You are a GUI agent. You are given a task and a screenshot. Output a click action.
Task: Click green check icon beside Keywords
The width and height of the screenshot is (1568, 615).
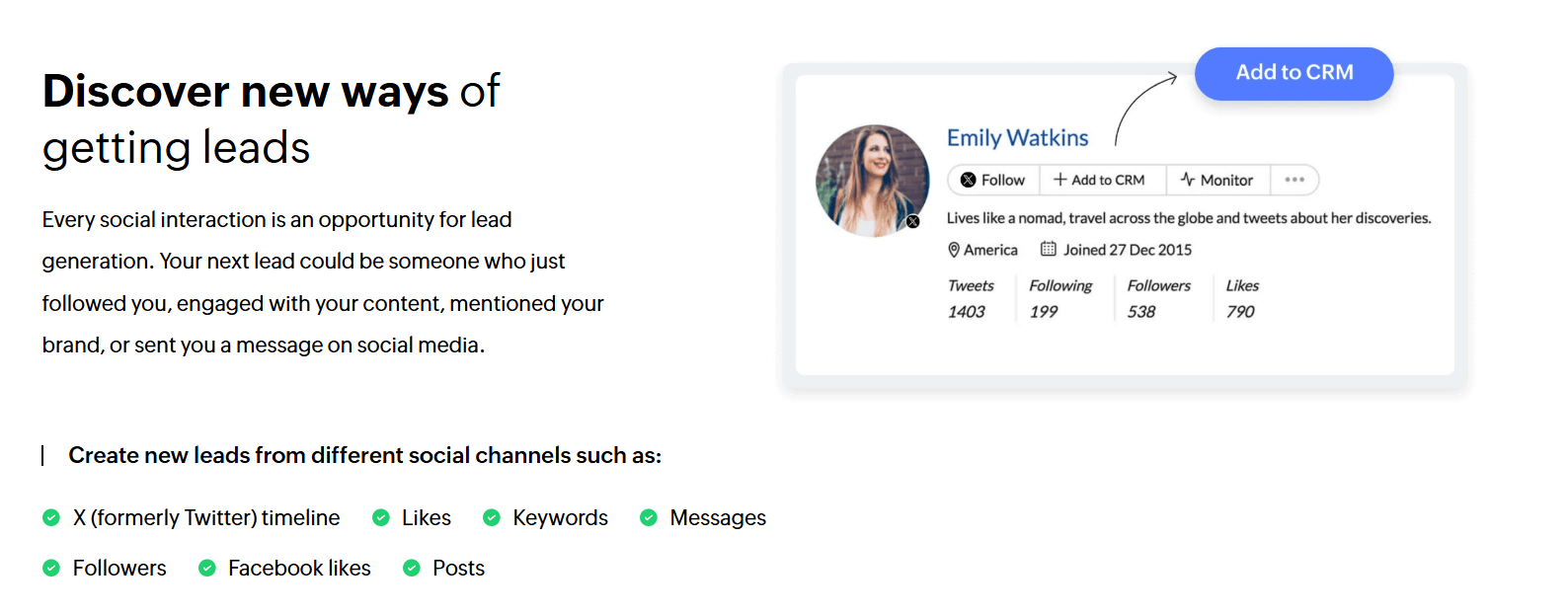(491, 517)
